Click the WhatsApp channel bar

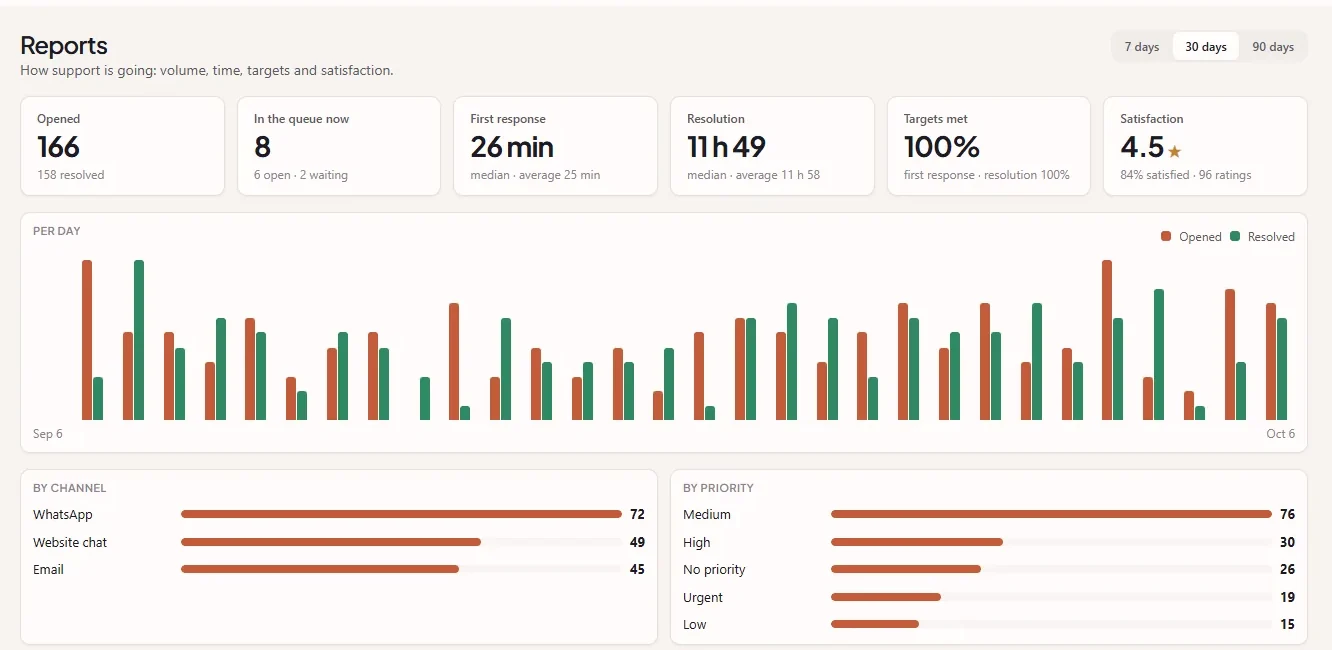[401, 514]
